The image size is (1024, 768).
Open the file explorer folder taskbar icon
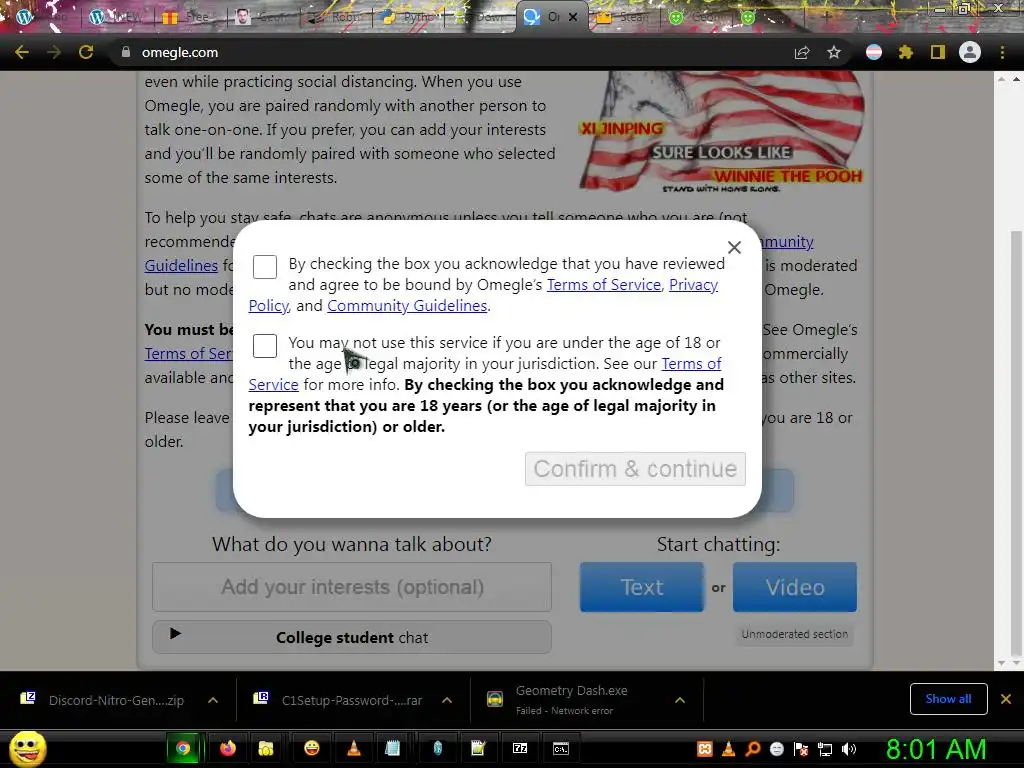click(x=265, y=748)
